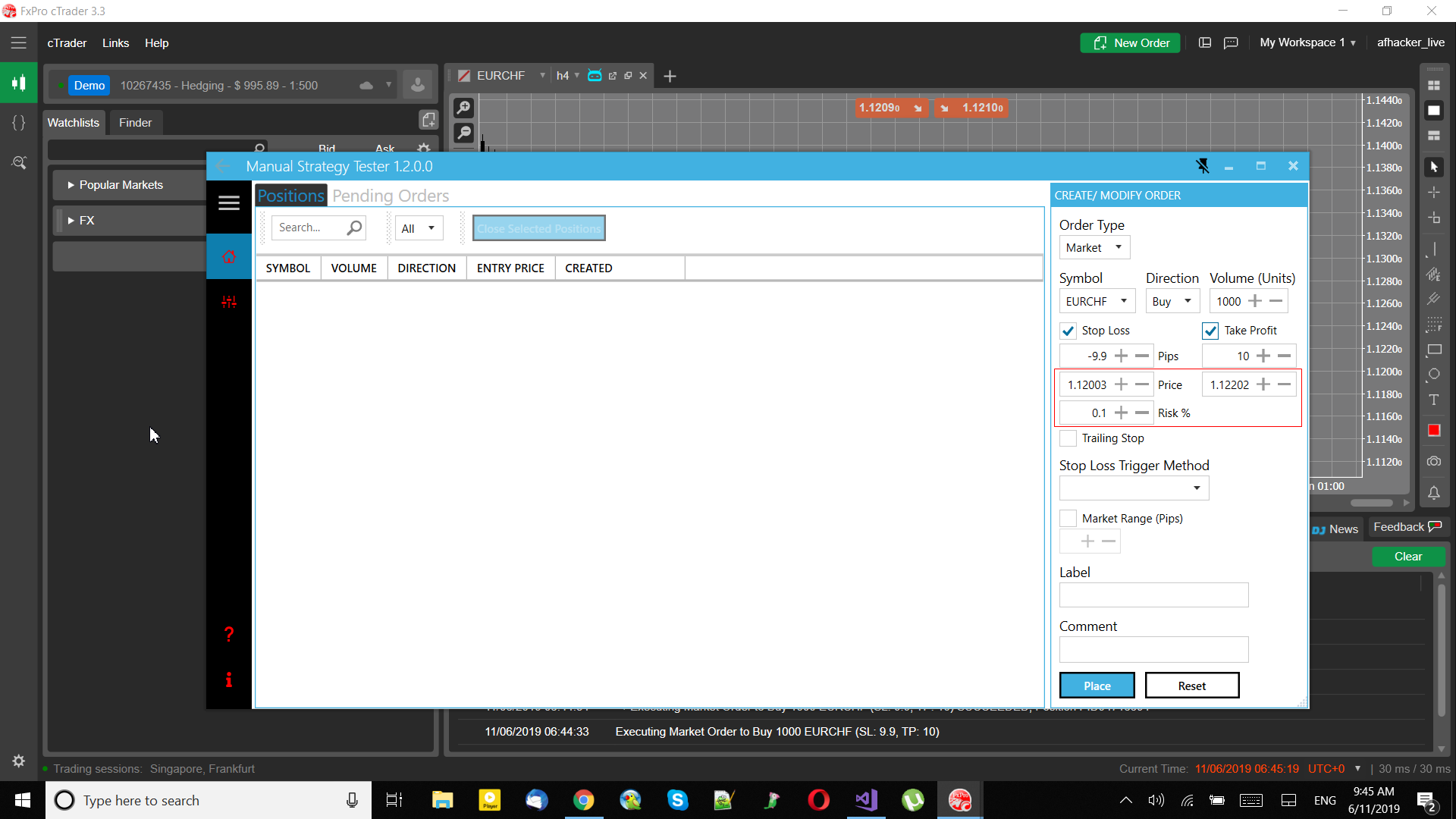1456x819 pixels.
Task: Open the cTrader menu
Action: (x=67, y=43)
